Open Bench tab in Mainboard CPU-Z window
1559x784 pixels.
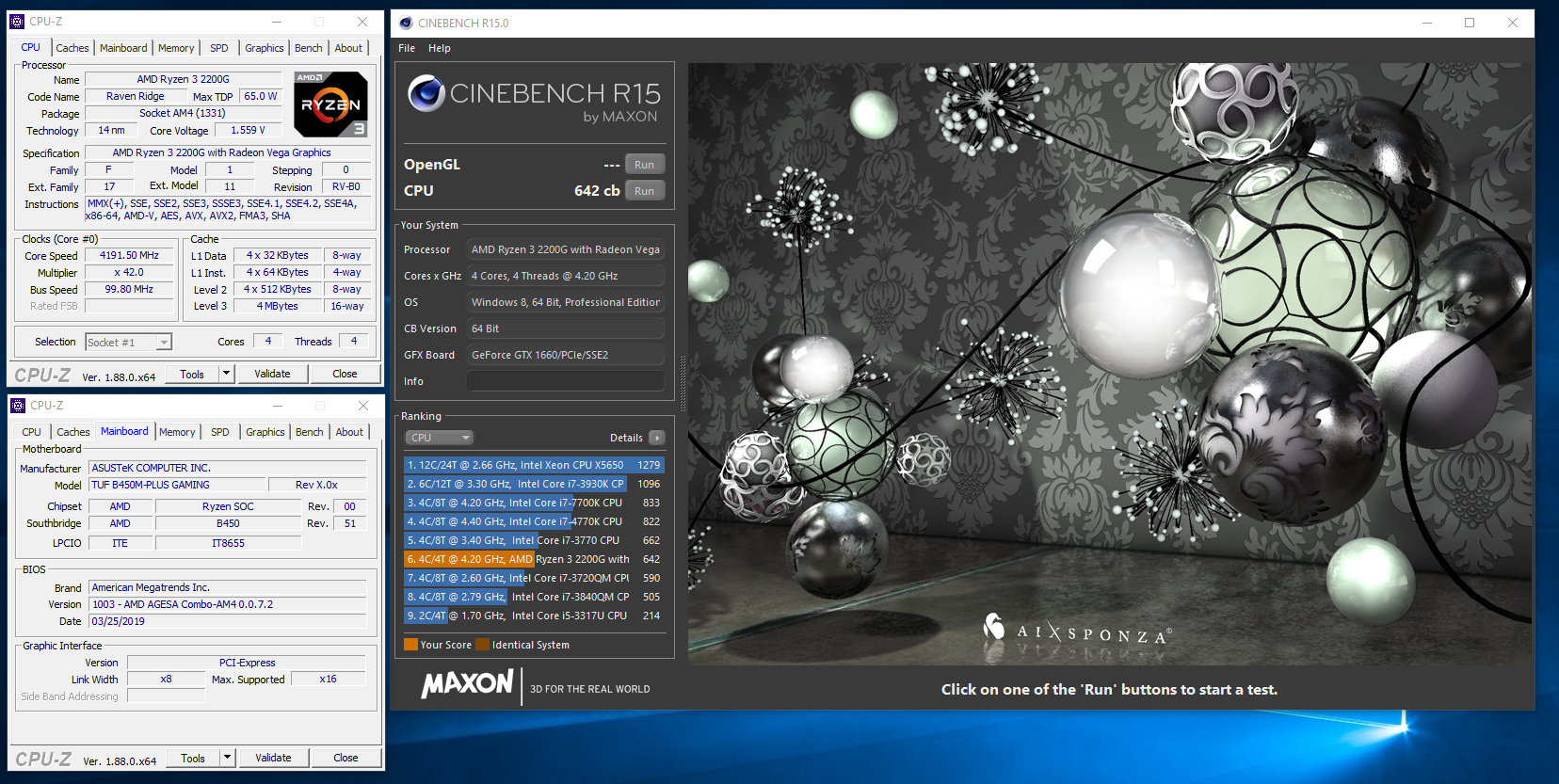[x=310, y=432]
